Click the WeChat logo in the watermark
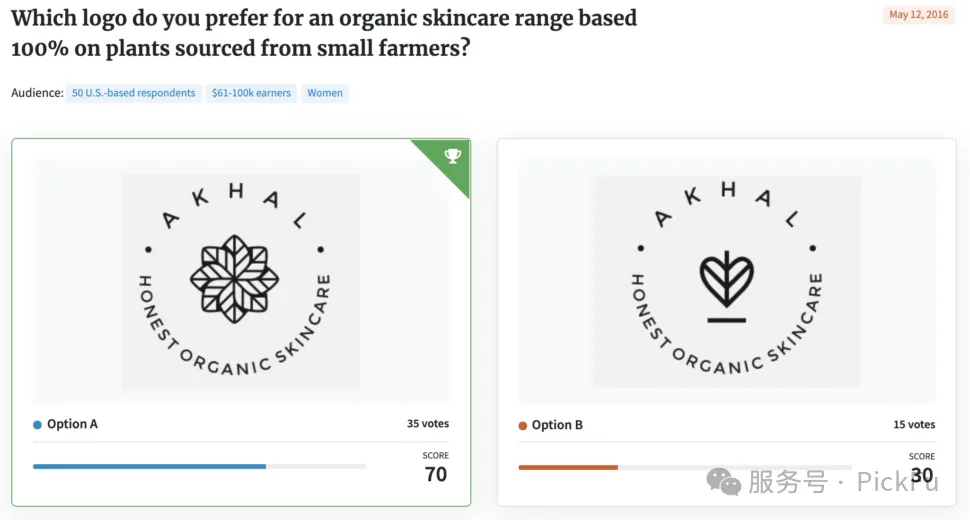 click(723, 482)
